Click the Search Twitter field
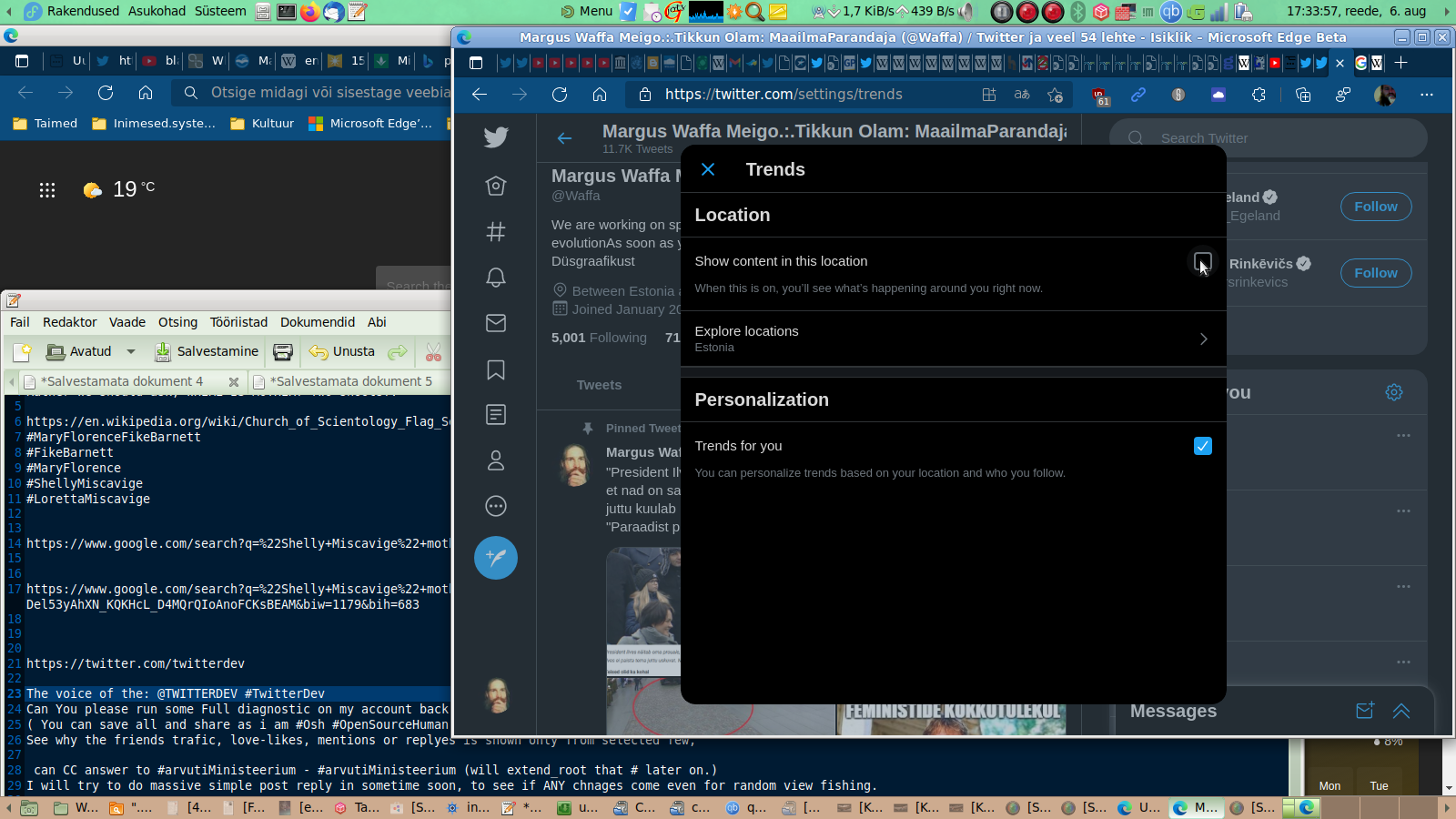The height and width of the screenshot is (819, 1456). 1268,138
